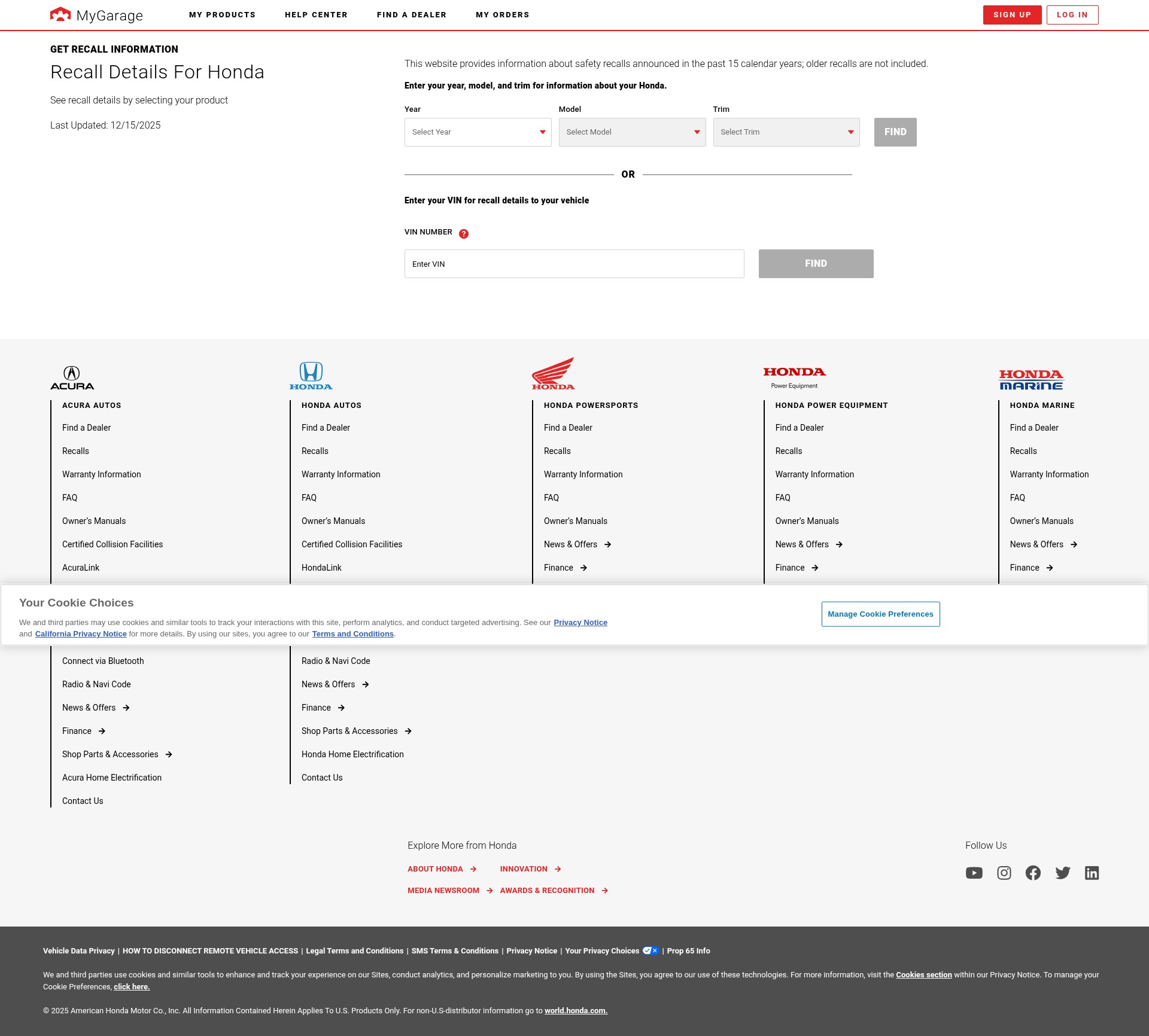Click the MyGarage logo icon
Image resolution: width=1149 pixels, height=1036 pixels.
tap(60, 14)
